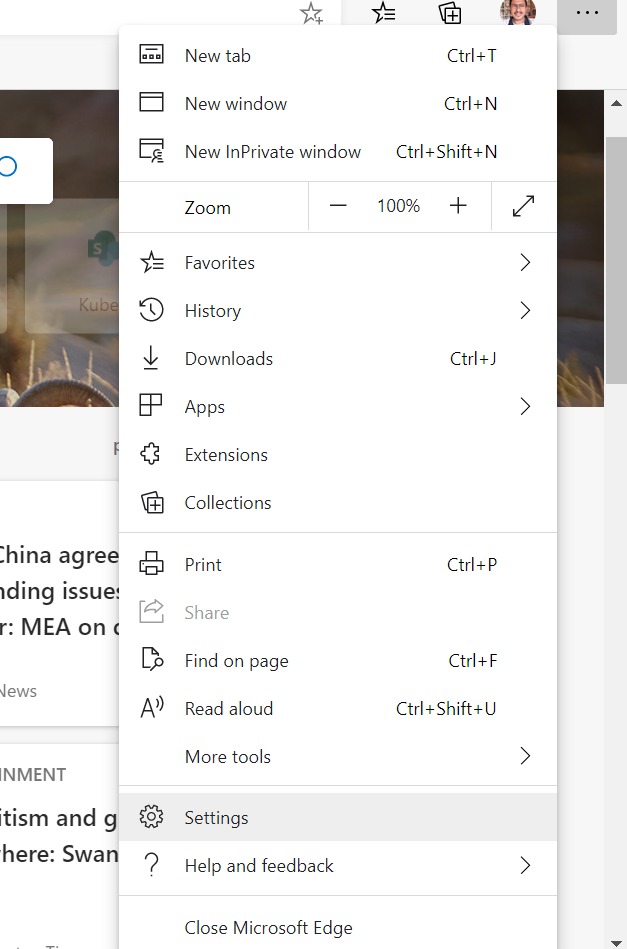Open a New InPrivate window
Image resolution: width=627 pixels, height=949 pixels.
272,151
